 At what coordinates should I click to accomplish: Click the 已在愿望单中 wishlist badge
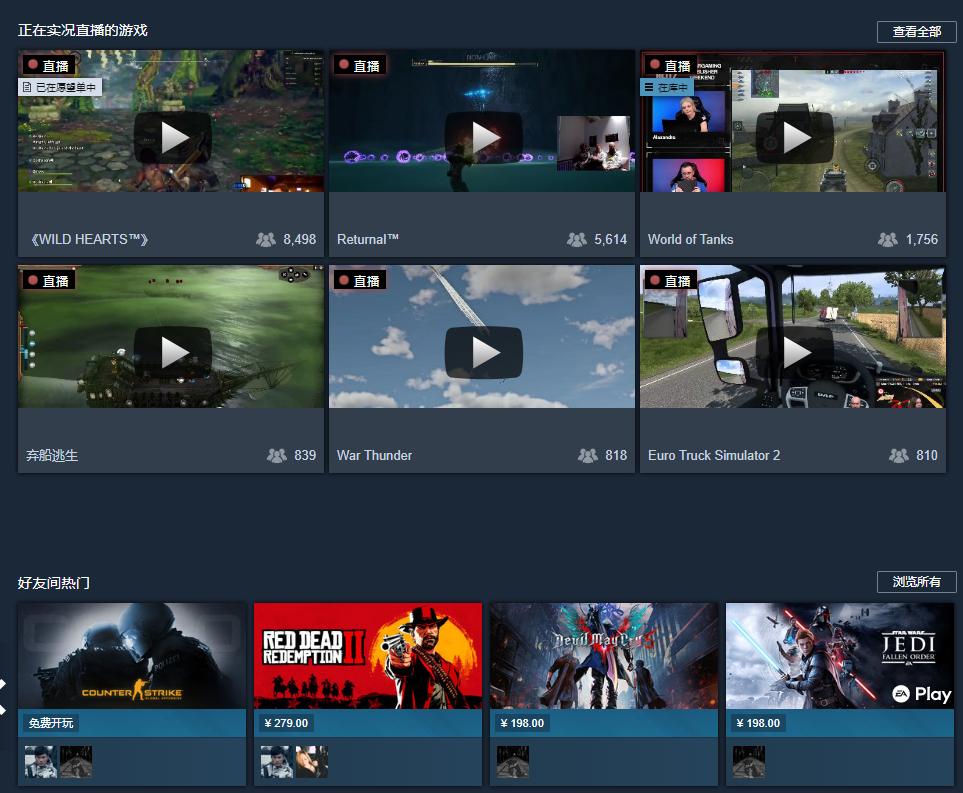pos(60,87)
